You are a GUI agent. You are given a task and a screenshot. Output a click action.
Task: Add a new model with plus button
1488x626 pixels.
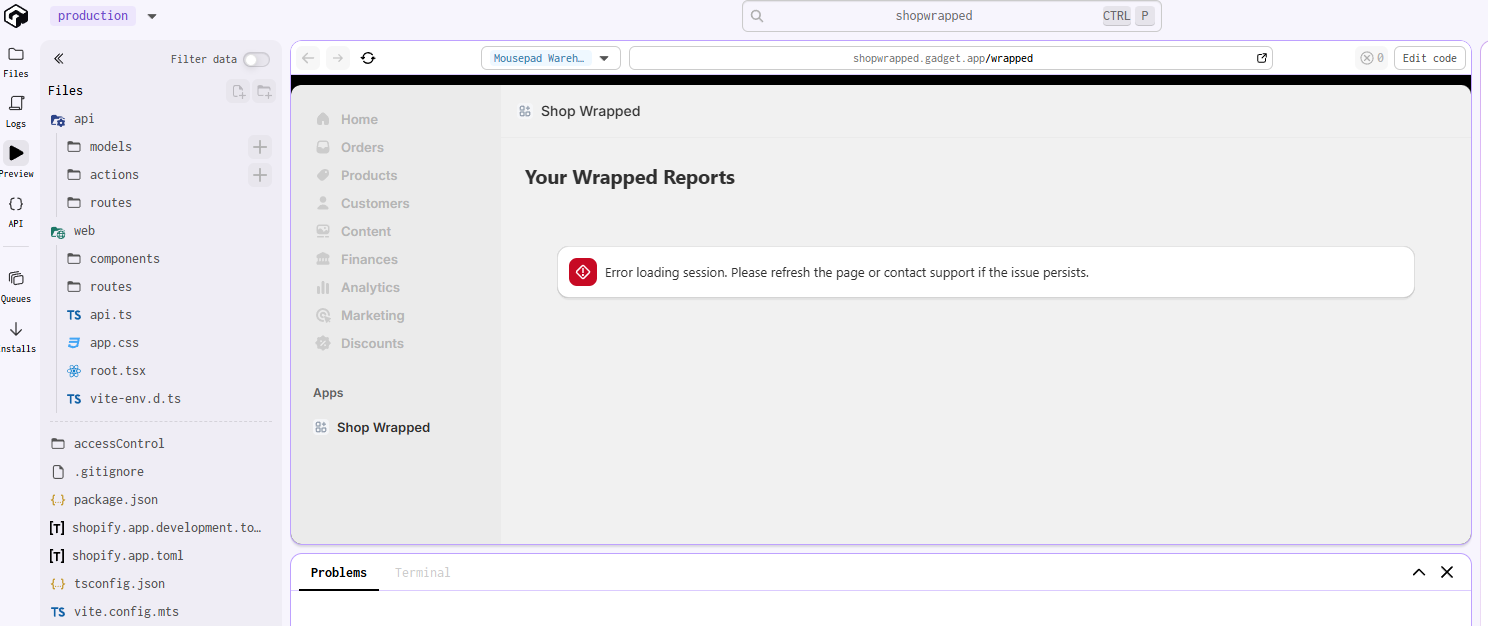pyautogui.click(x=260, y=147)
